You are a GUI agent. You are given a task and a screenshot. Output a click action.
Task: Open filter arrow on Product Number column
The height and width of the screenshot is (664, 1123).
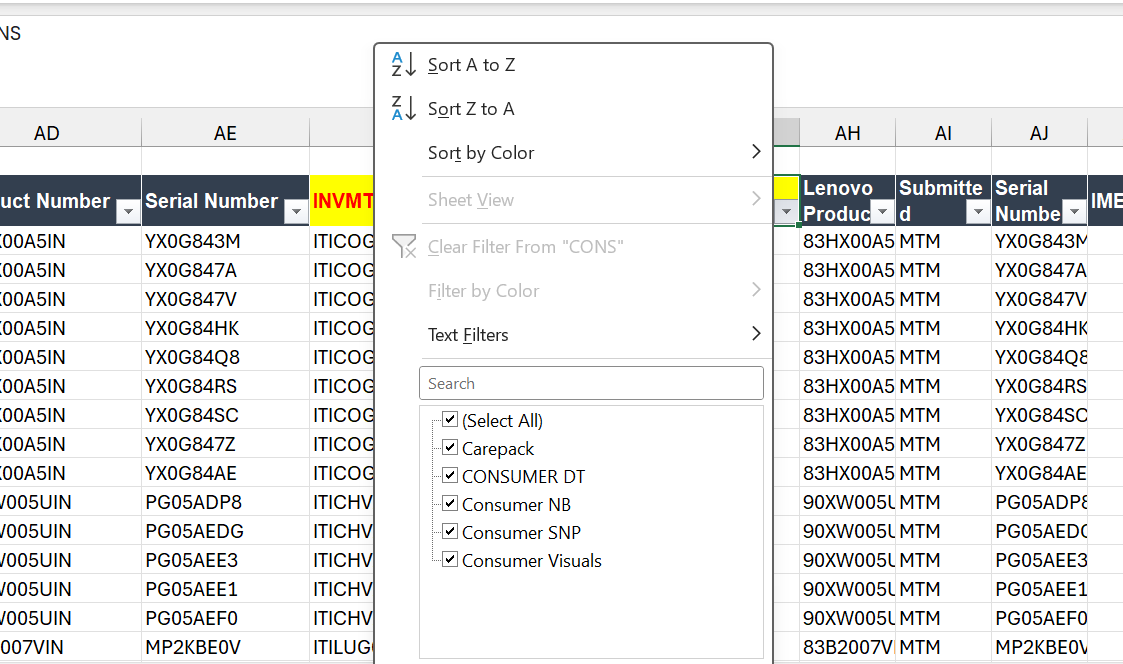pos(127,212)
